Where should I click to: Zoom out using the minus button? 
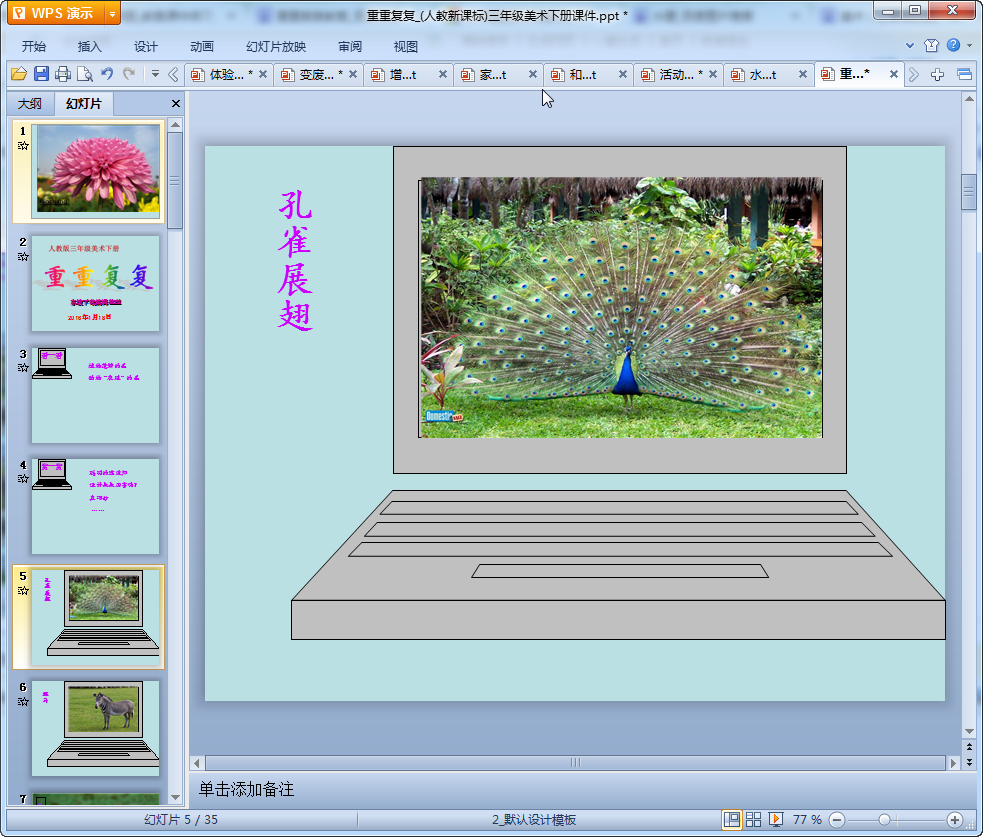[837, 819]
